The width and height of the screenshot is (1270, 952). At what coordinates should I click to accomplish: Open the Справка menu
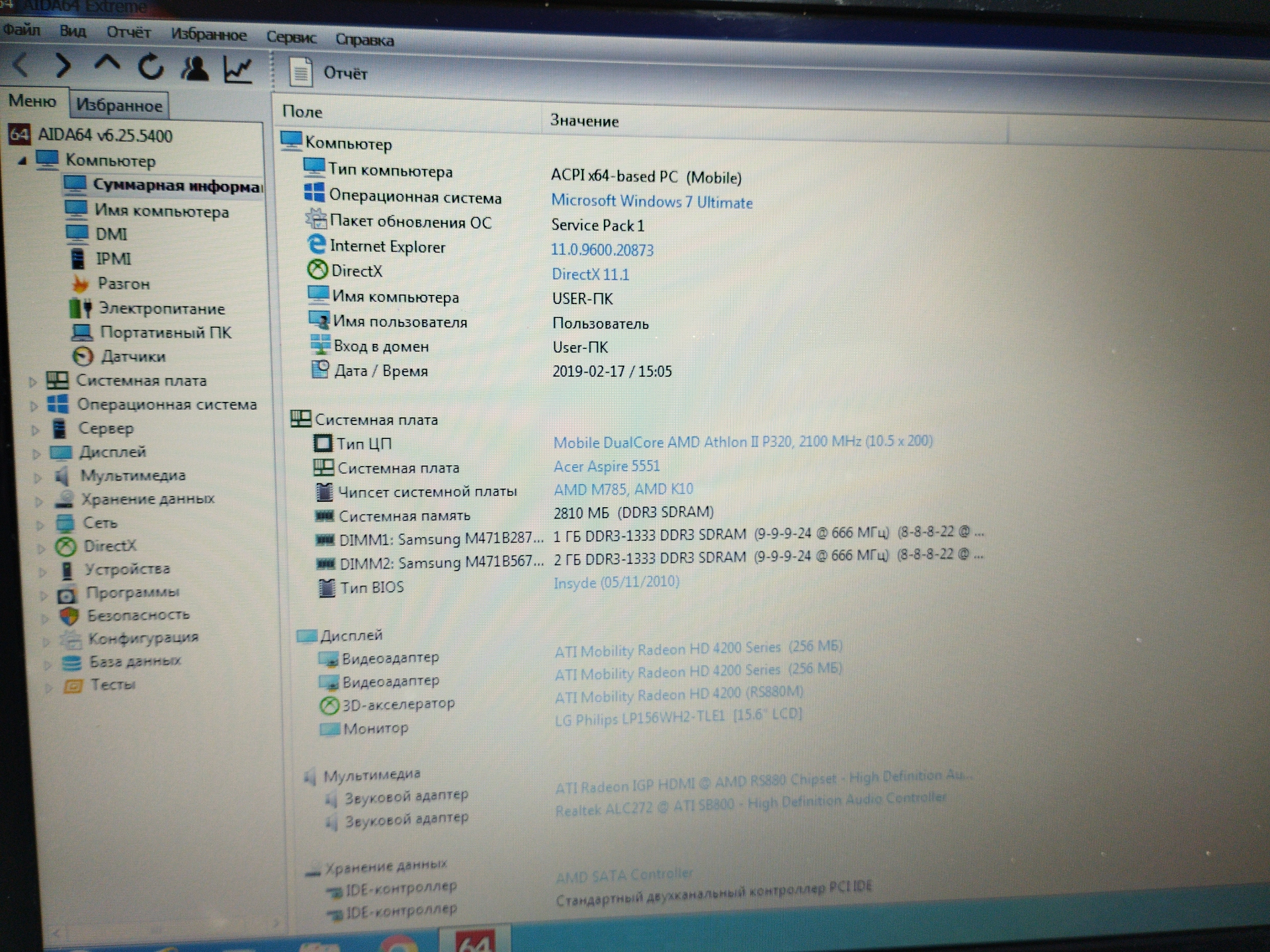364,40
